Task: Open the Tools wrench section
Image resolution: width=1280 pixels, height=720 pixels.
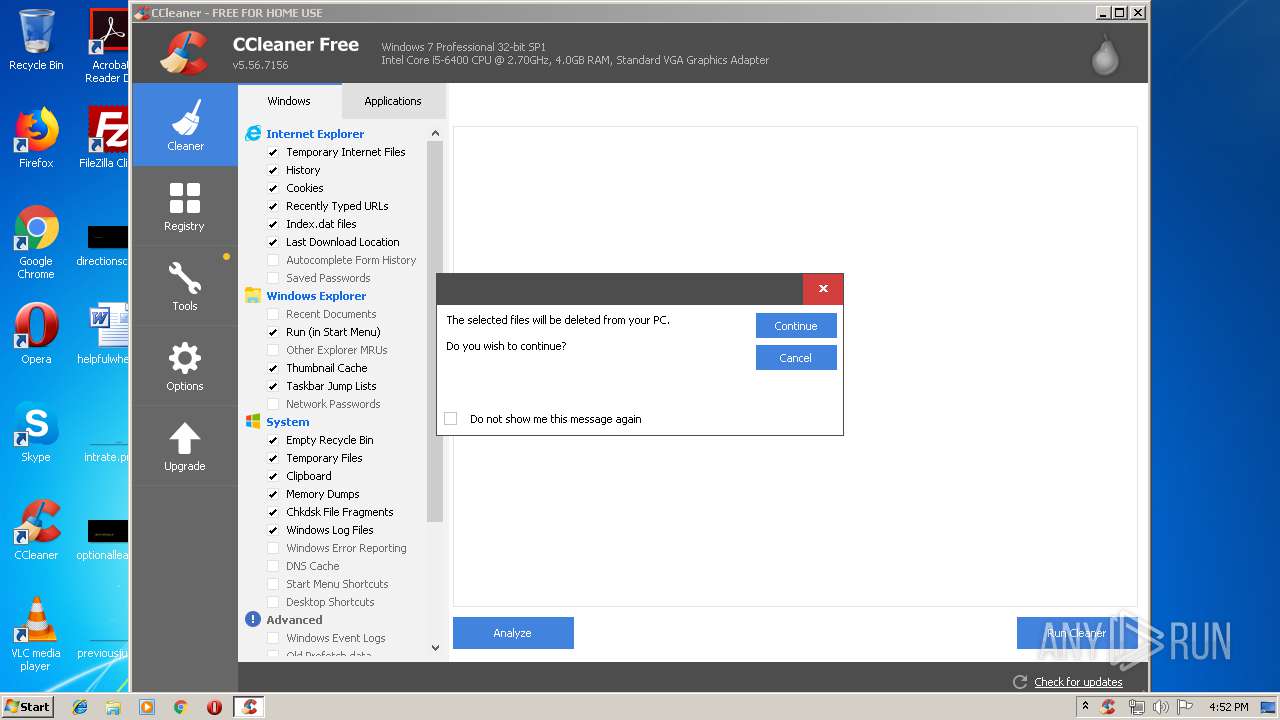Action: tap(185, 286)
